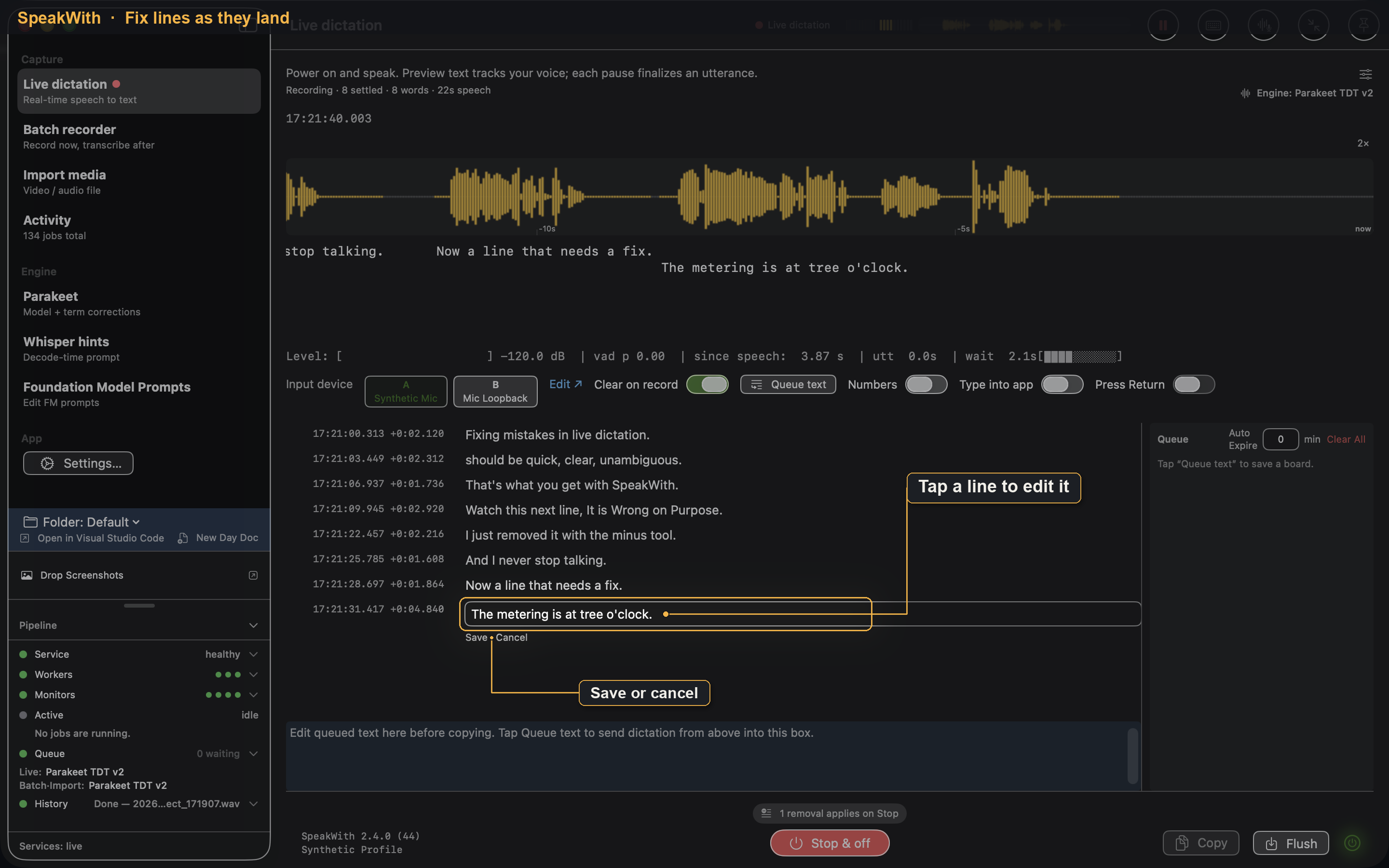Click New Day Doc
1389x868 pixels.
coord(227,538)
